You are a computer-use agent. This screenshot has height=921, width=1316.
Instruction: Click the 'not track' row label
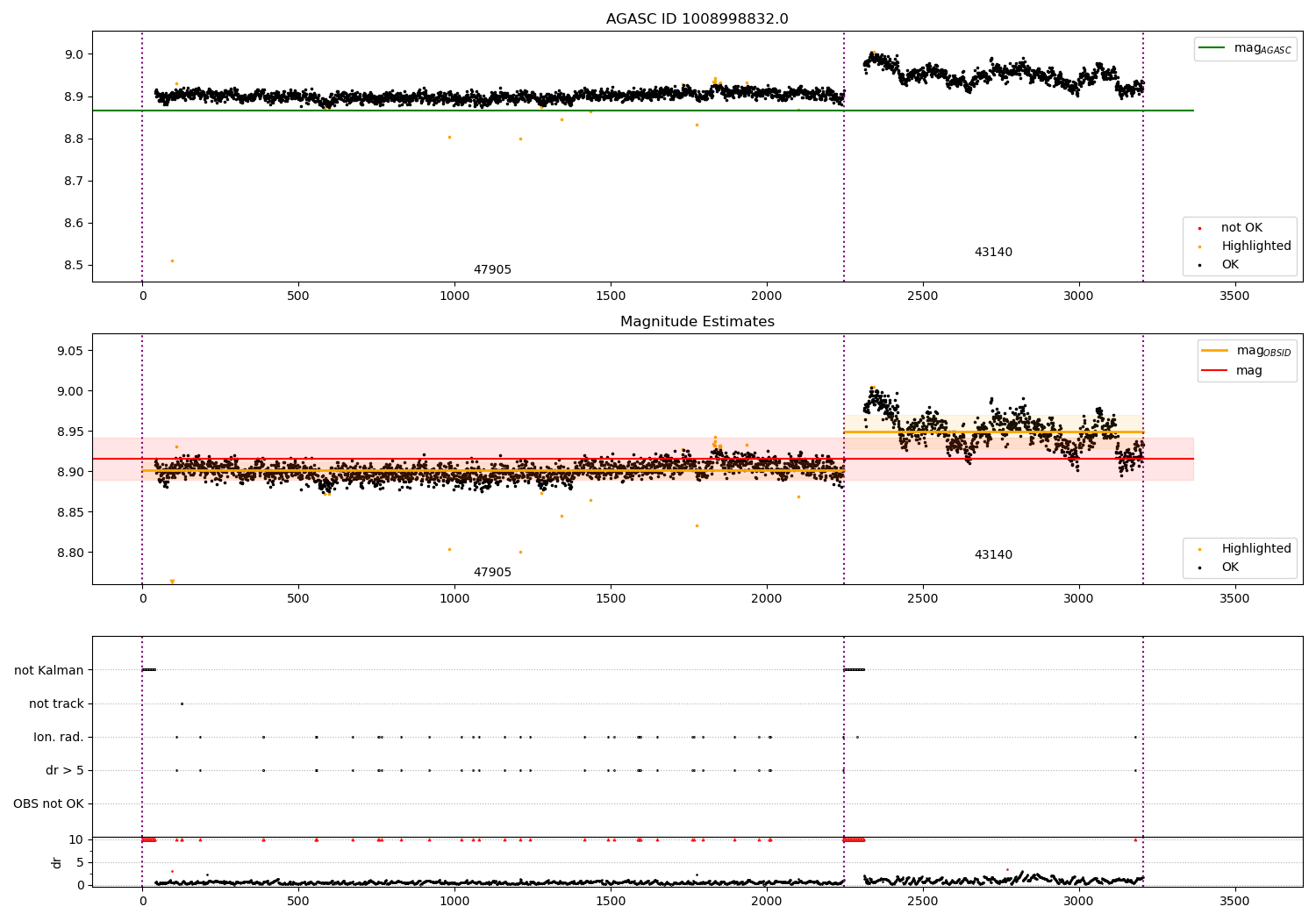pyautogui.click(x=56, y=704)
